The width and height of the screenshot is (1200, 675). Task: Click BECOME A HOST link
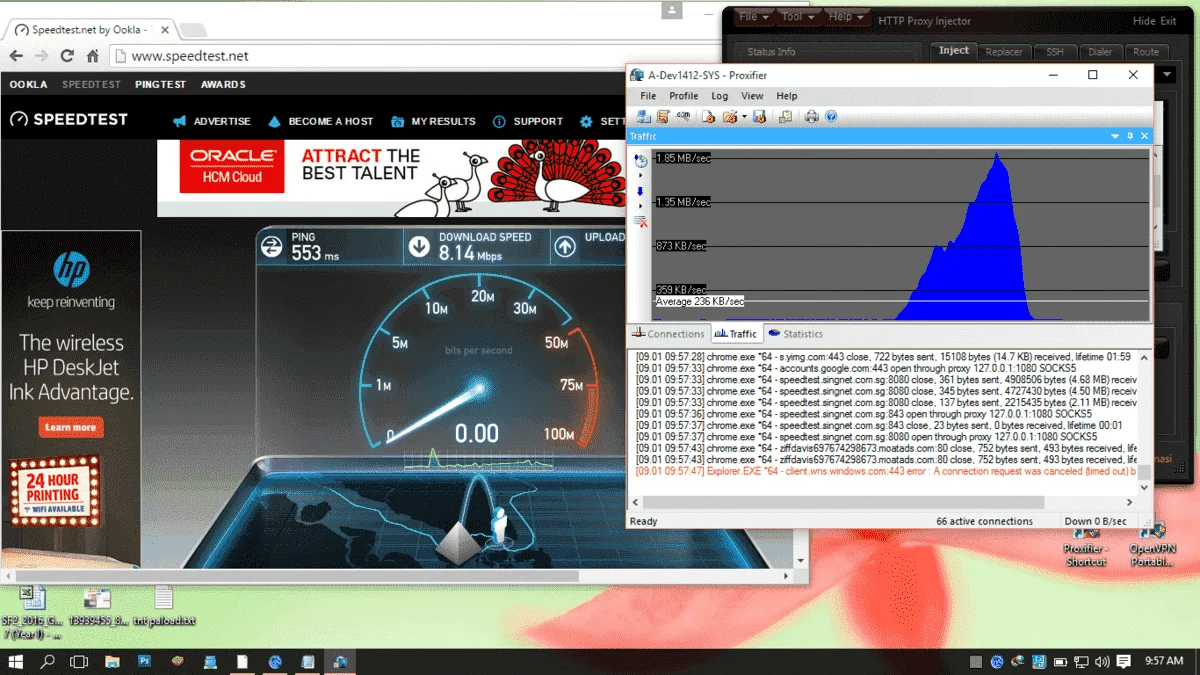pyautogui.click(x=320, y=121)
